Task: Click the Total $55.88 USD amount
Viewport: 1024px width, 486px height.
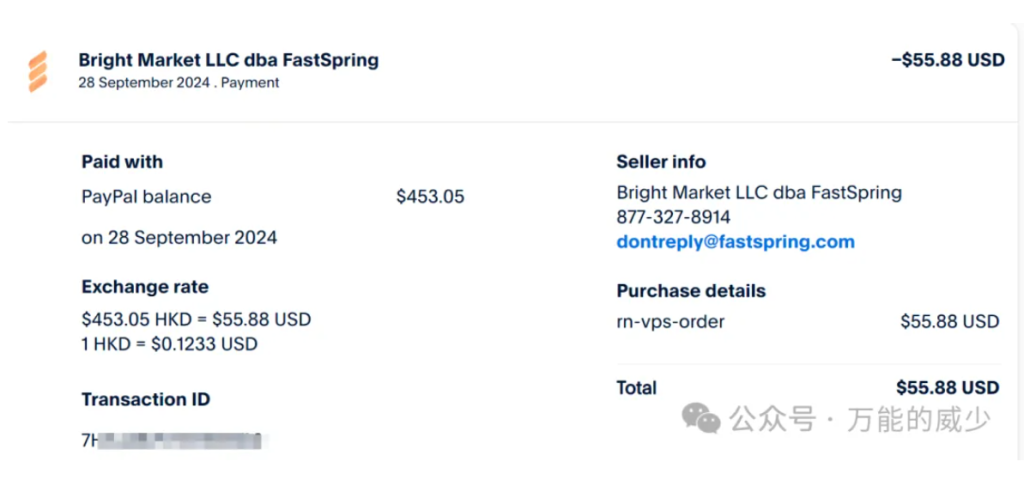Action: pos(948,388)
